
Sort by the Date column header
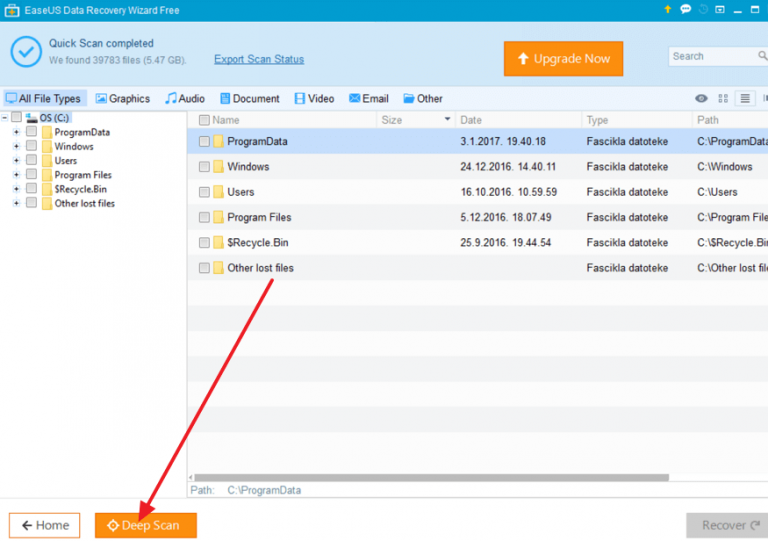tap(518, 120)
